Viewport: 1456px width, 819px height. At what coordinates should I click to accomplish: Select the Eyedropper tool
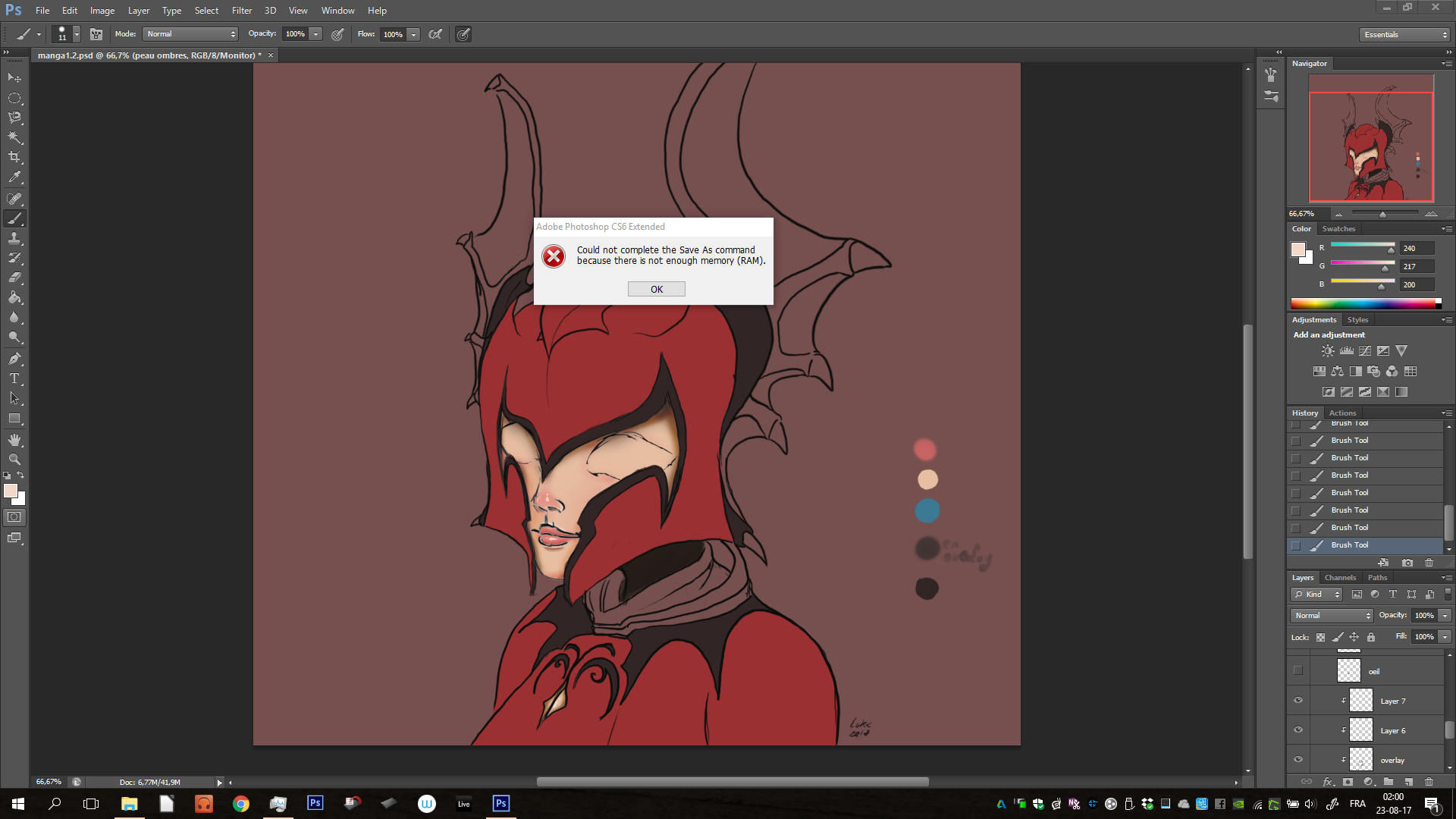14,177
